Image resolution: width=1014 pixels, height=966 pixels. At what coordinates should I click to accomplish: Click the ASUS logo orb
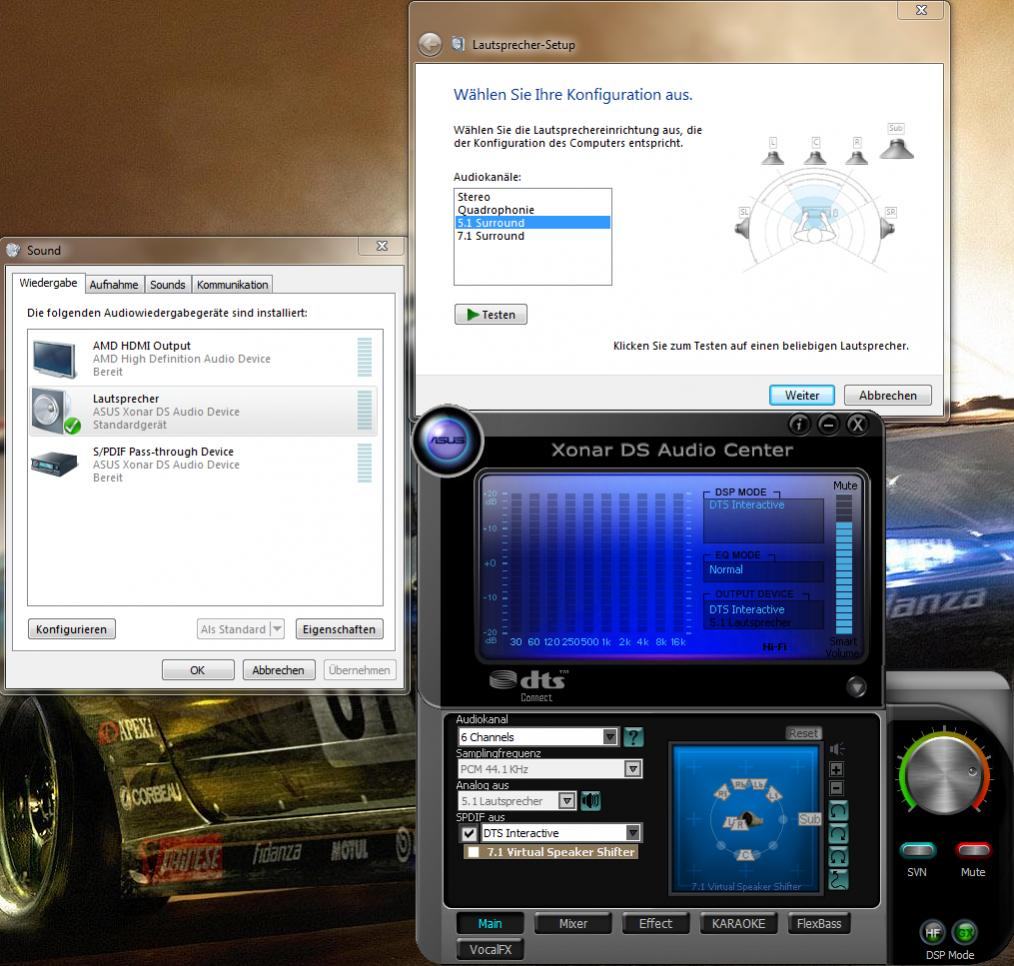click(447, 440)
